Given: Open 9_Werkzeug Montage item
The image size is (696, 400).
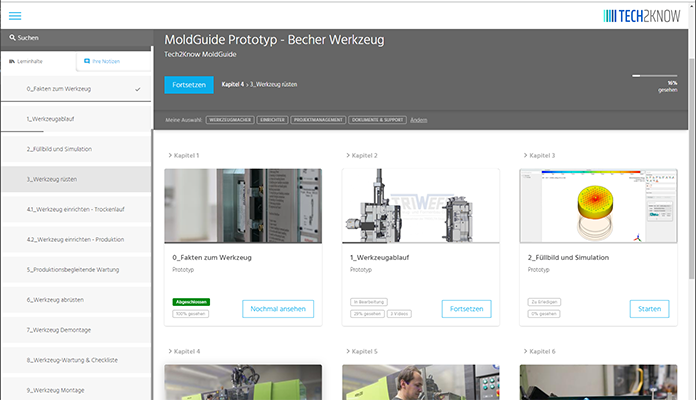Looking at the screenshot, I should pos(76,389).
